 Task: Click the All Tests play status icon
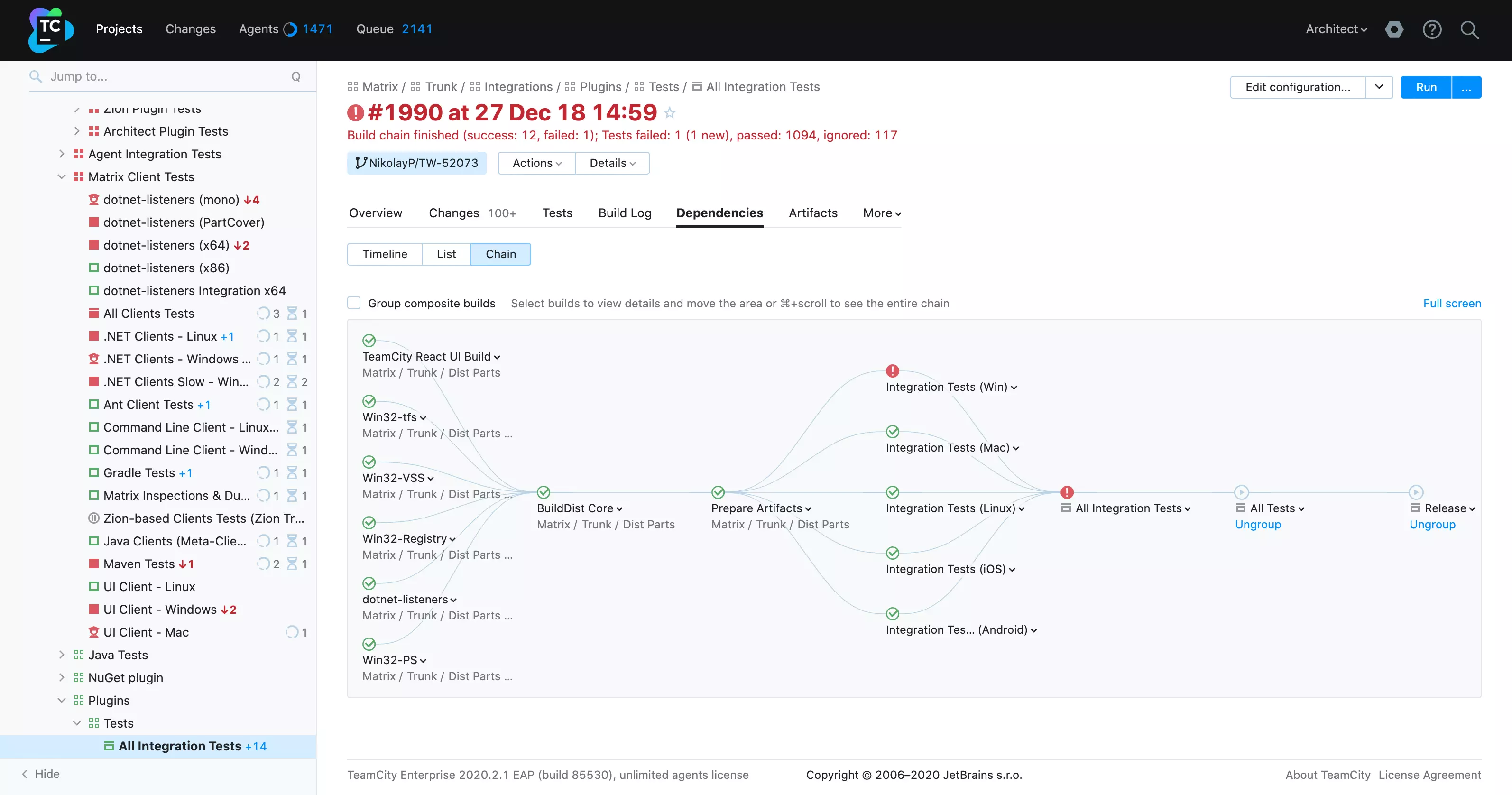point(1241,492)
